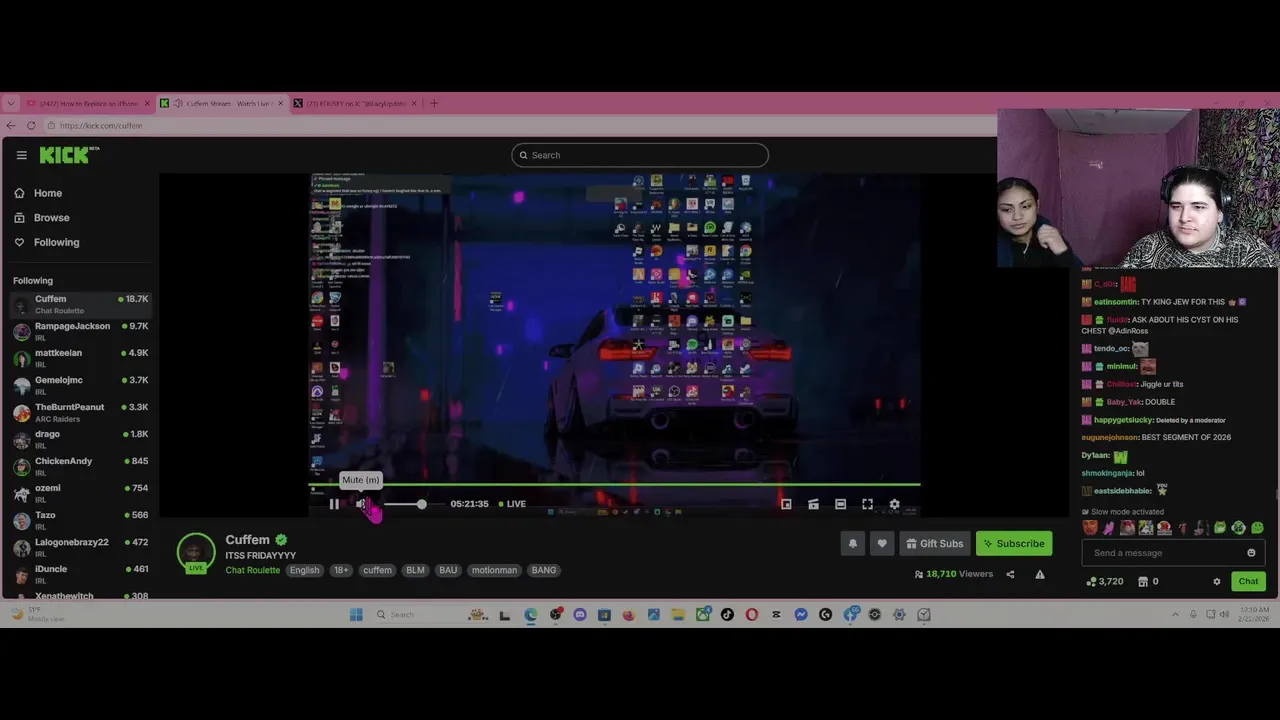This screenshot has height=720, width=1280.
Task: Open the Chat Roulette category link
Action: tap(252, 570)
